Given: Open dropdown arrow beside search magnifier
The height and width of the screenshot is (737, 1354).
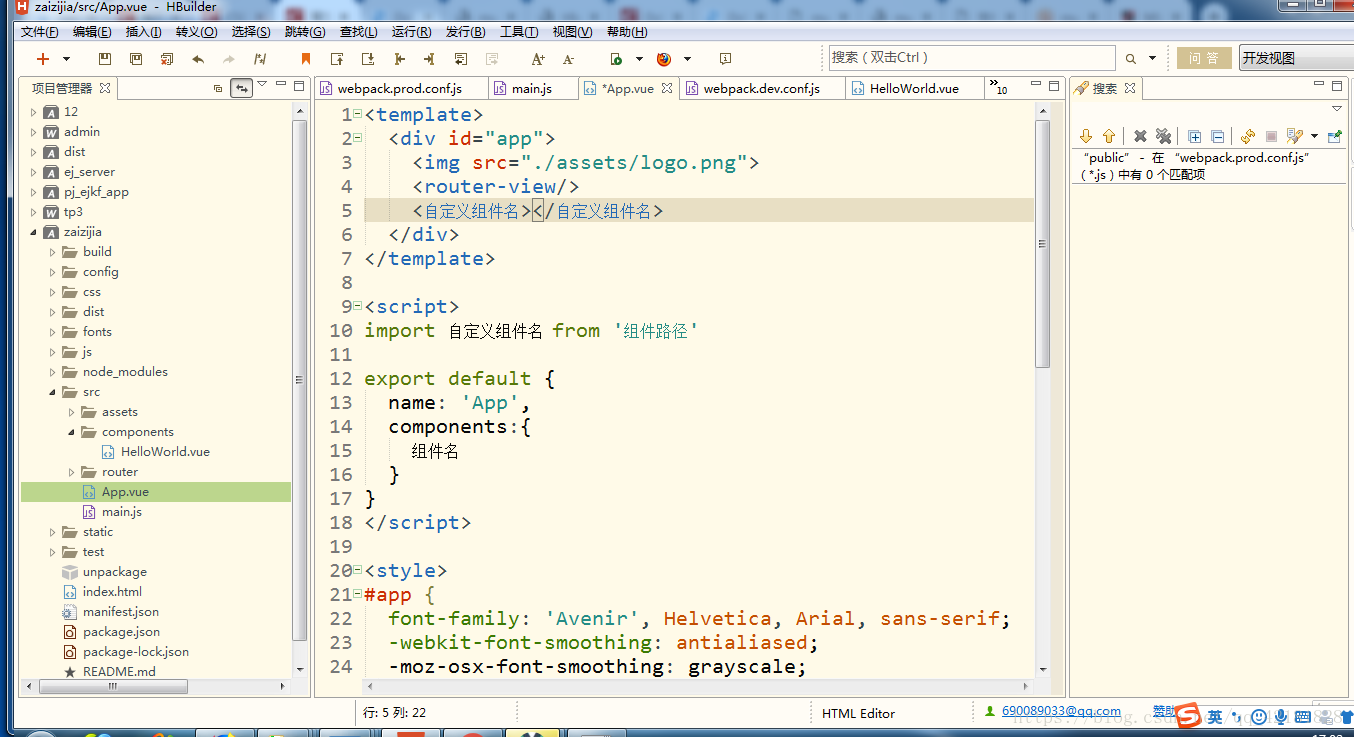Looking at the screenshot, I should point(1152,59).
